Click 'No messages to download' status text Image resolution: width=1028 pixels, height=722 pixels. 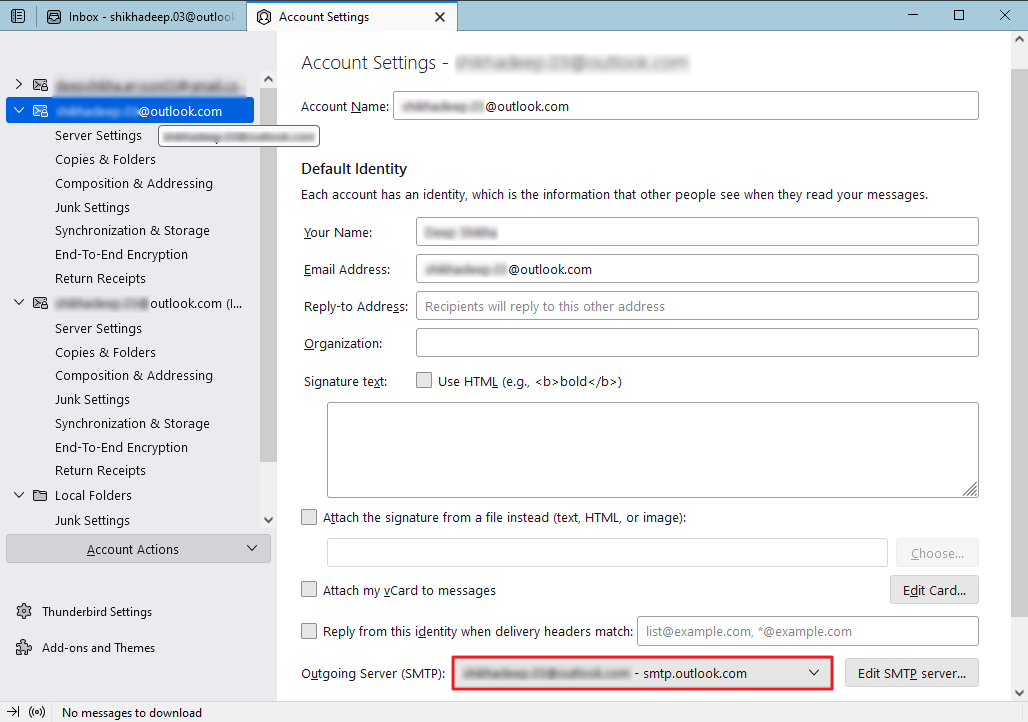click(132, 712)
